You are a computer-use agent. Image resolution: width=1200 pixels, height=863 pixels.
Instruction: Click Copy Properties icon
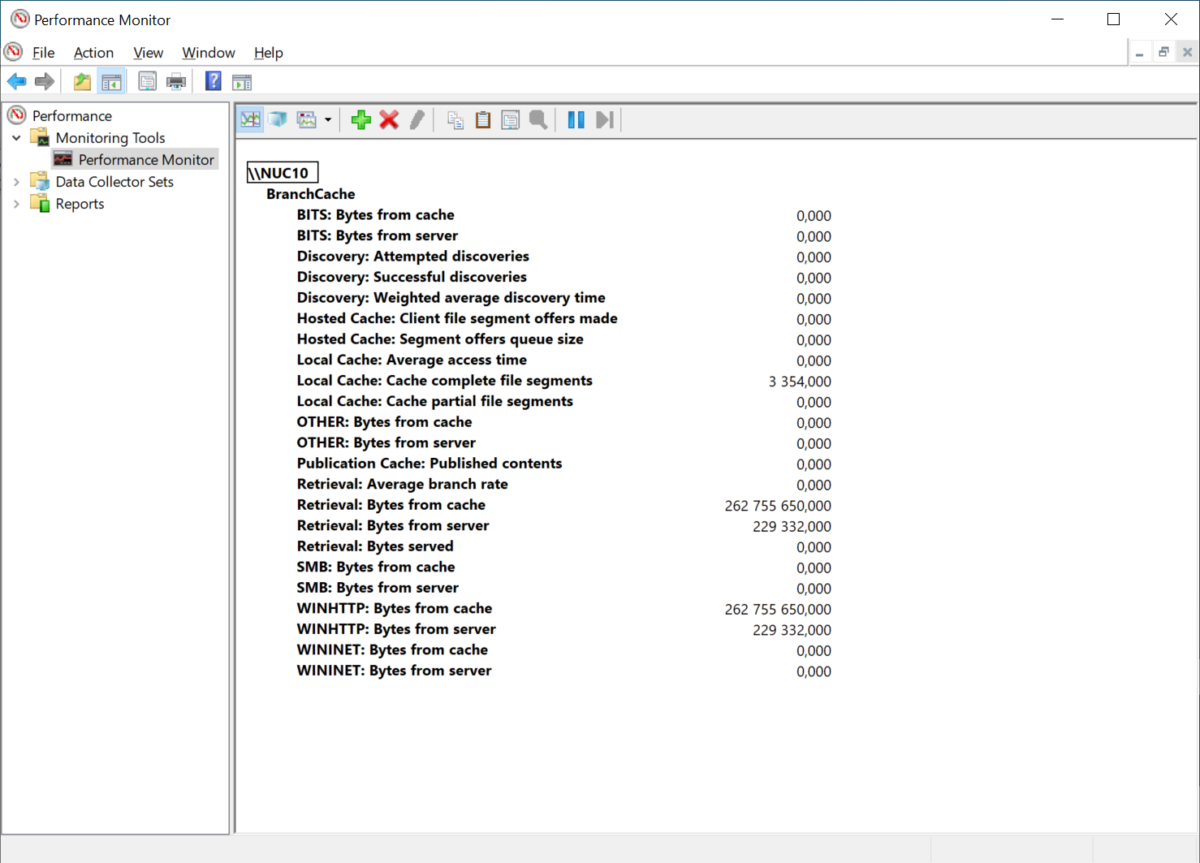(455, 120)
